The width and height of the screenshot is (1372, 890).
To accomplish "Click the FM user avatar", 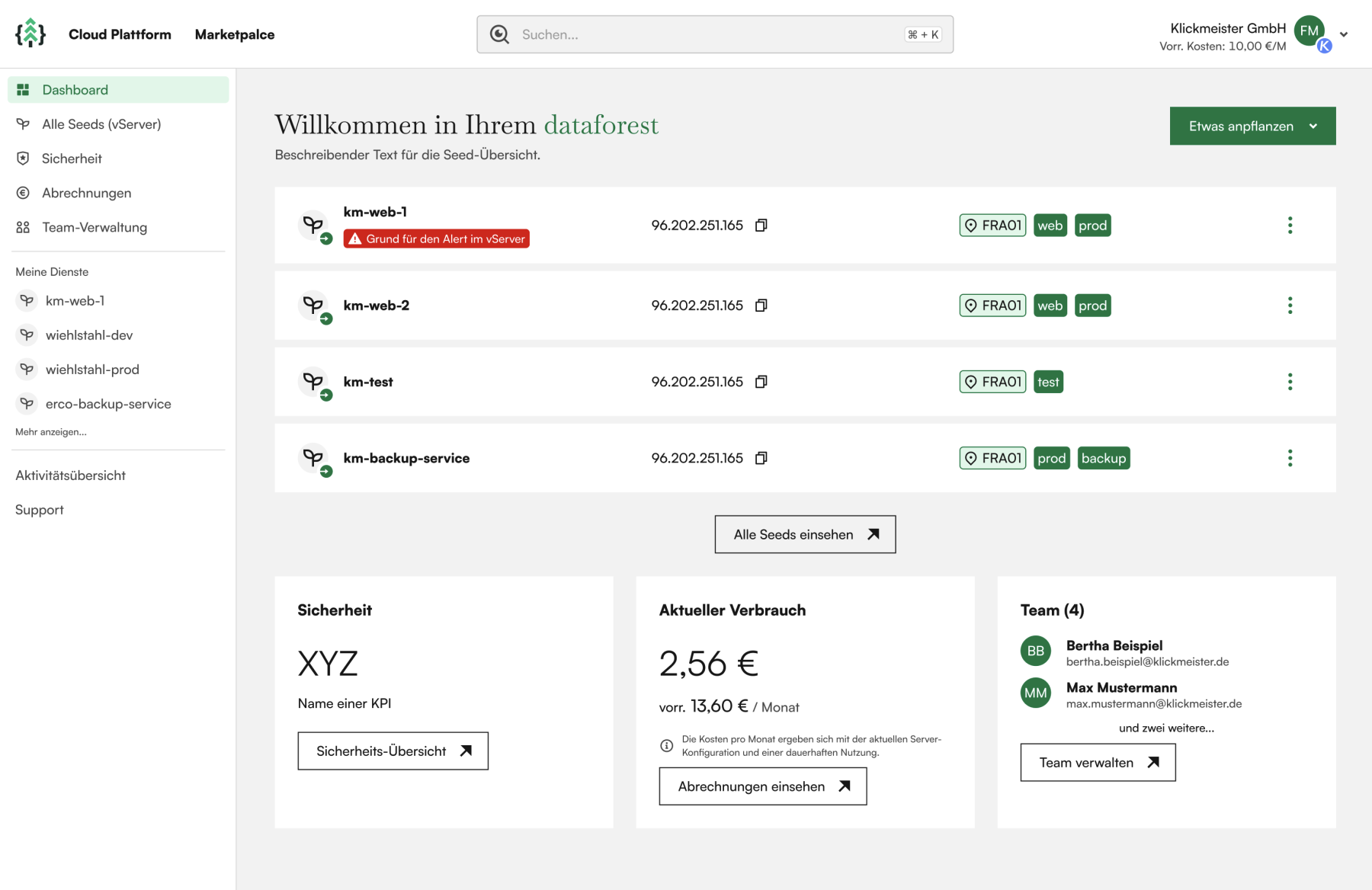I will coord(1309,31).
